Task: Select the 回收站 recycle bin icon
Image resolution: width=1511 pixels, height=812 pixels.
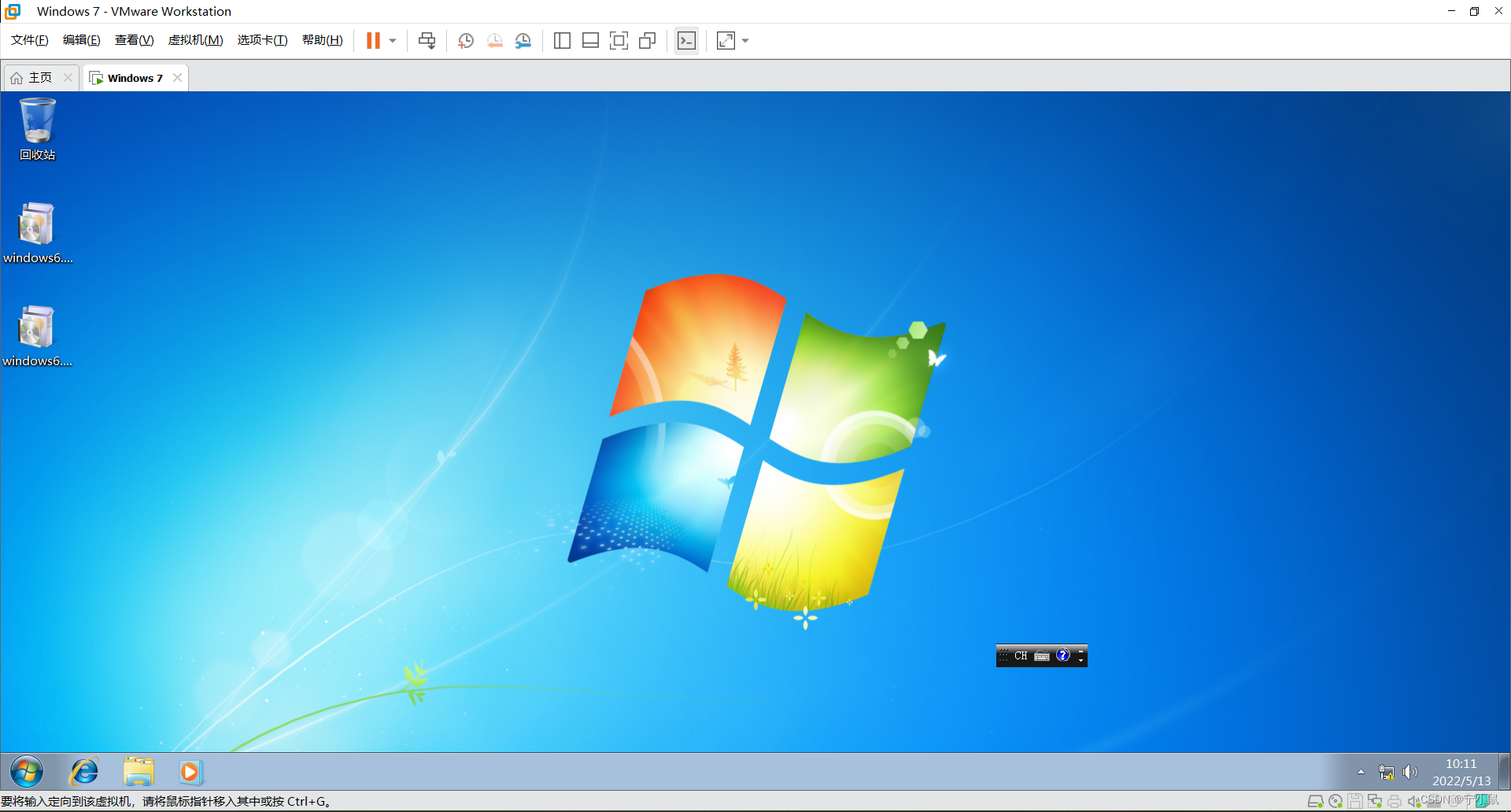Action: pos(38,130)
